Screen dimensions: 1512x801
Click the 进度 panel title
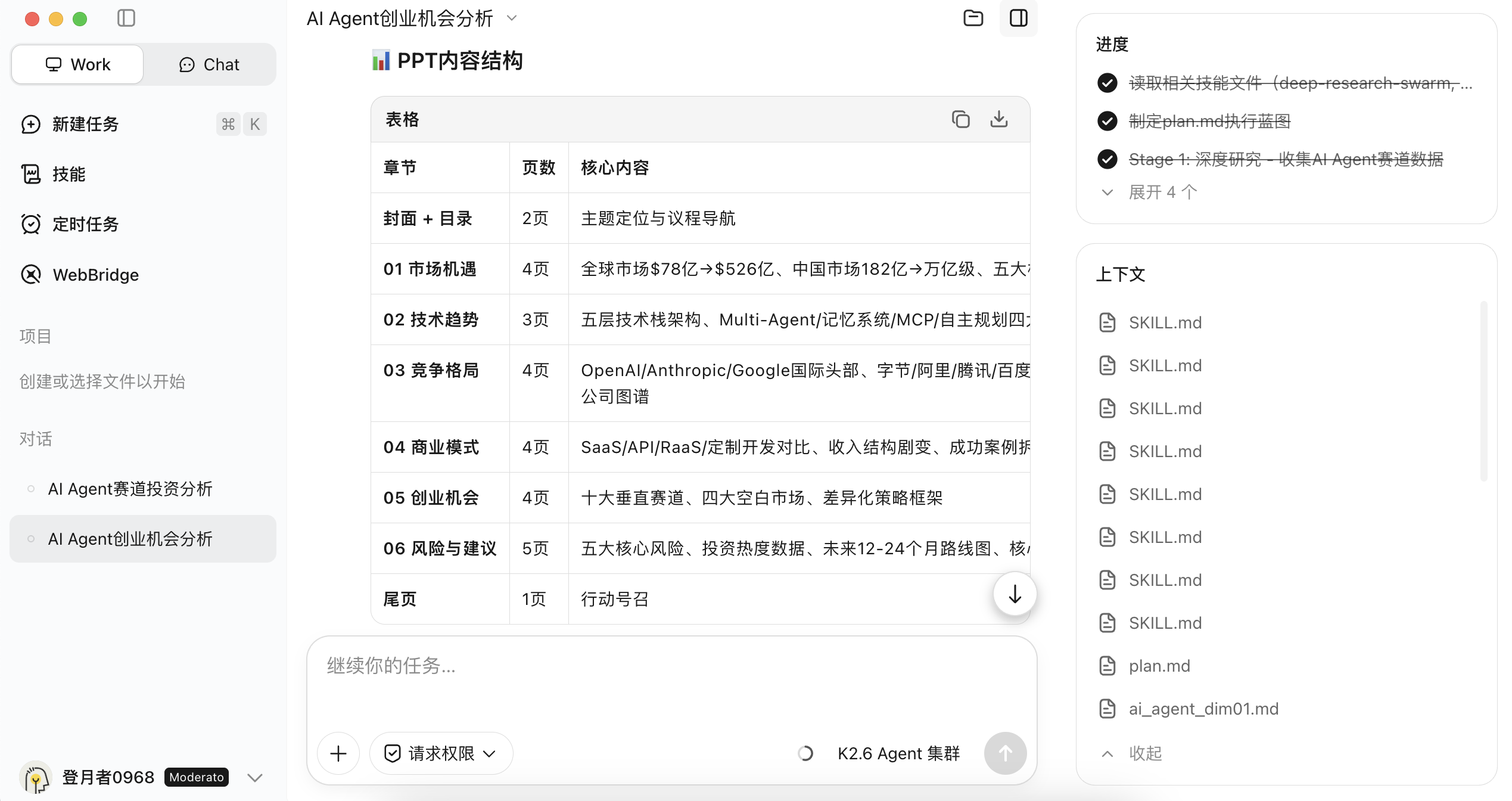click(x=1112, y=44)
